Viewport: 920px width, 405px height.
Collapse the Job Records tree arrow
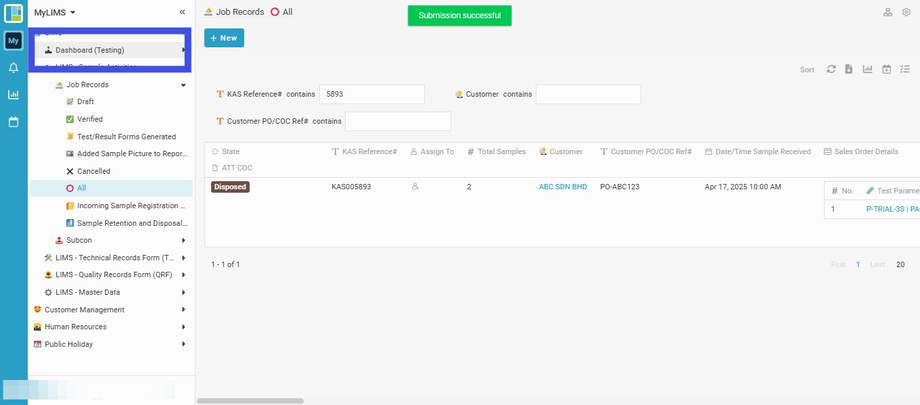[183, 85]
